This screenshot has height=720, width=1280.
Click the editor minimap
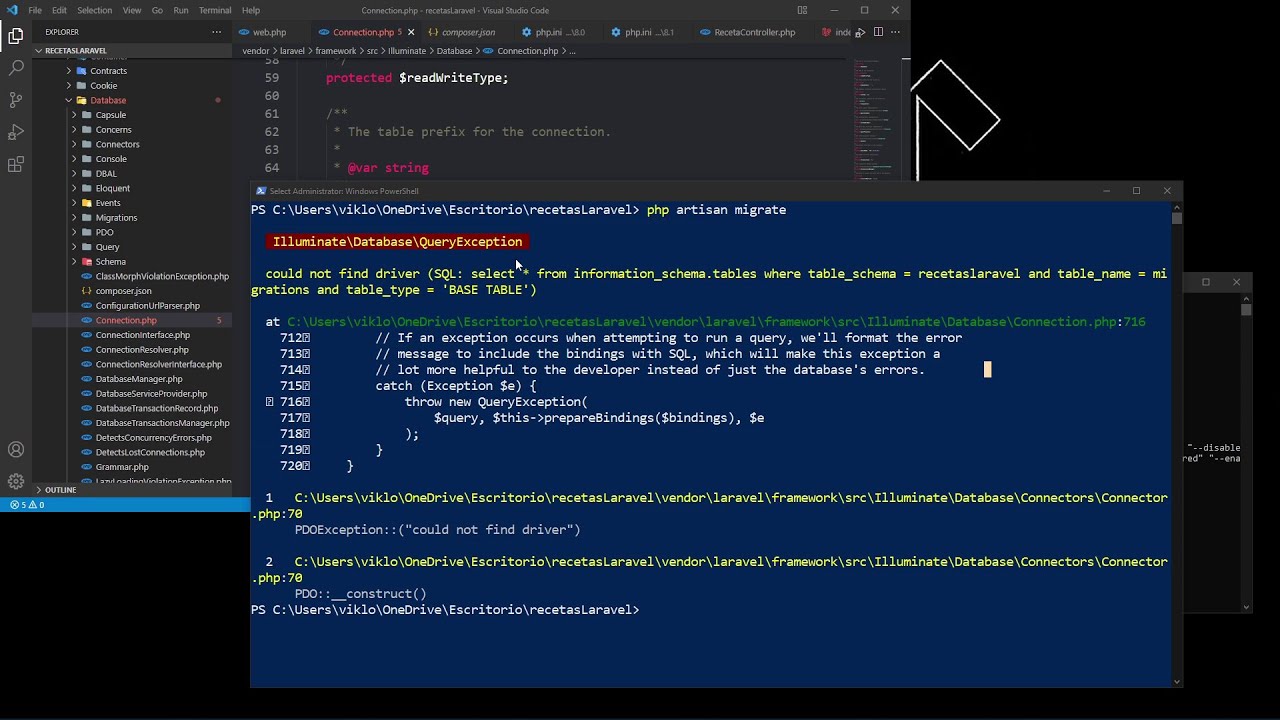click(877, 120)
